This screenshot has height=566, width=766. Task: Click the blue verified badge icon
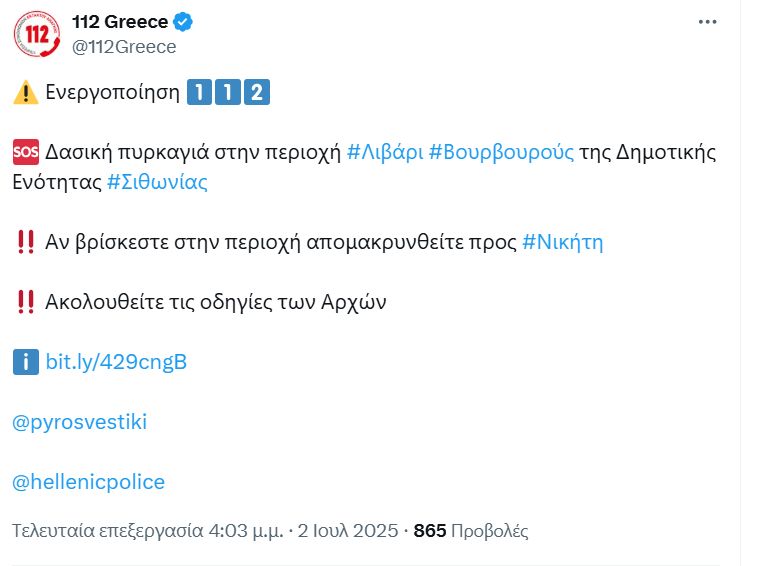coord(183,22)
